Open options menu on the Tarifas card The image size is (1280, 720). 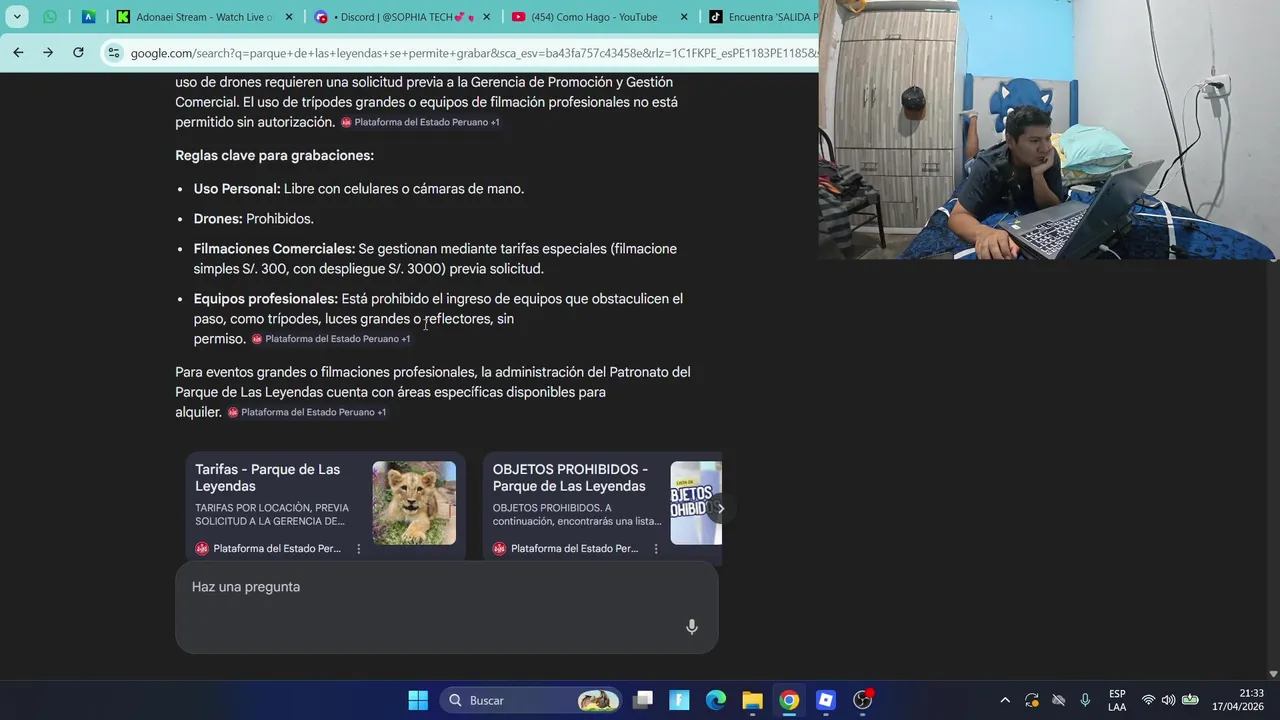pyautogui.click(x=359, y=549)
